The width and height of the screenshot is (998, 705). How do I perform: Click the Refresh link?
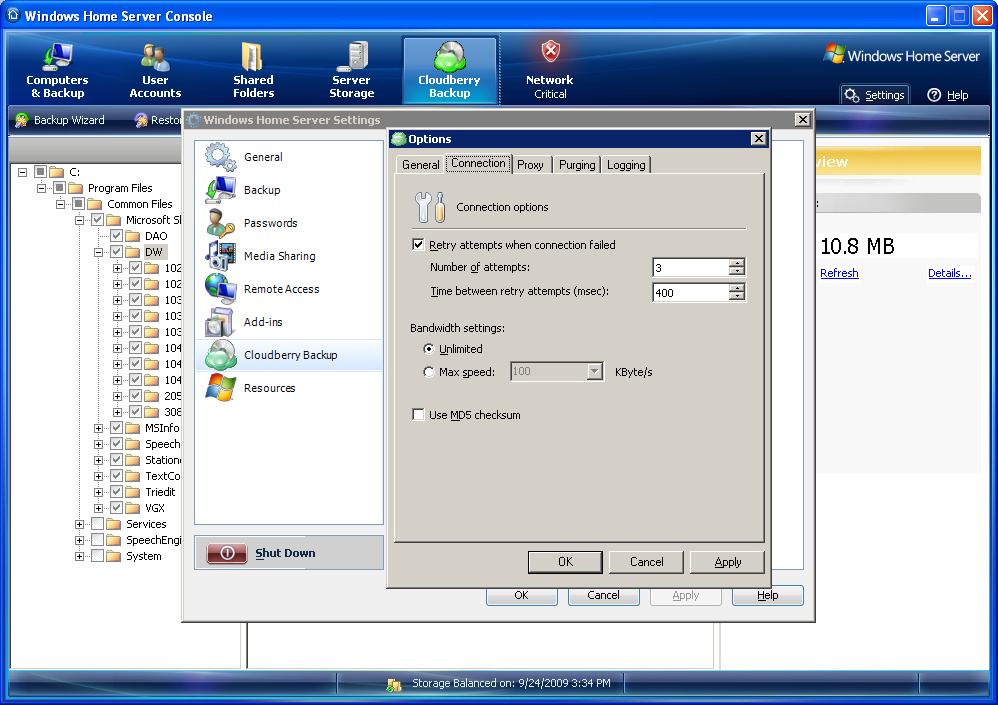coord(839,273)
